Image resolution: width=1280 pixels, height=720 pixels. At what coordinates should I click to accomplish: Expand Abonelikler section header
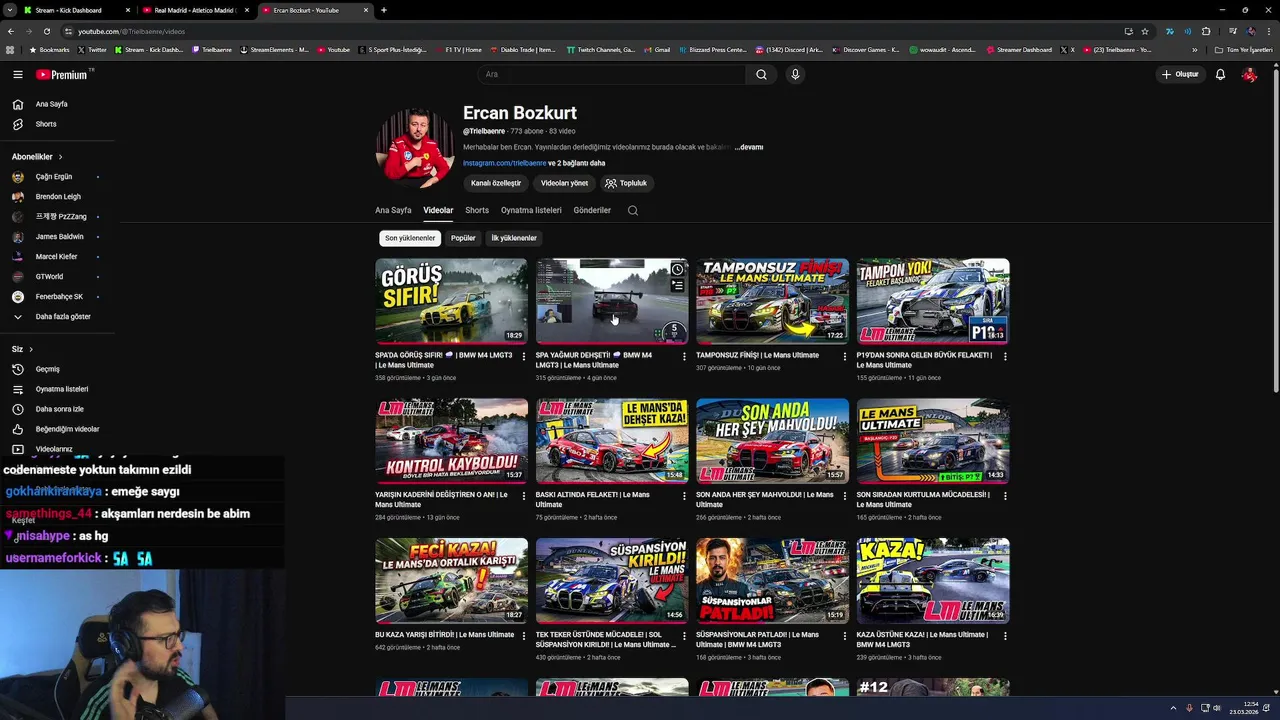pos(37,157)
